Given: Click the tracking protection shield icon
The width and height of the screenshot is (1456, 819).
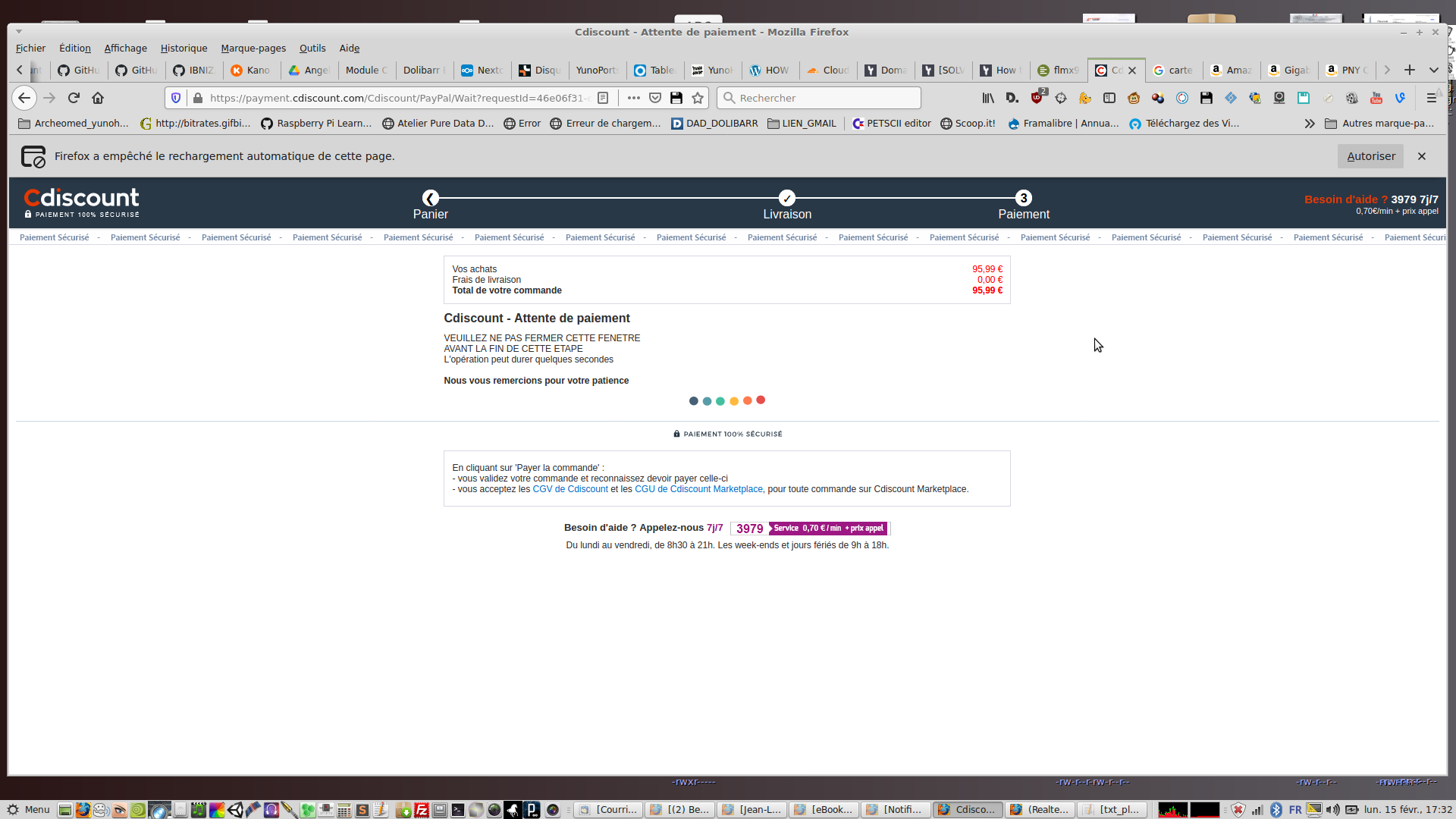Looking at the screenshot, I should [x=176, y=98].
